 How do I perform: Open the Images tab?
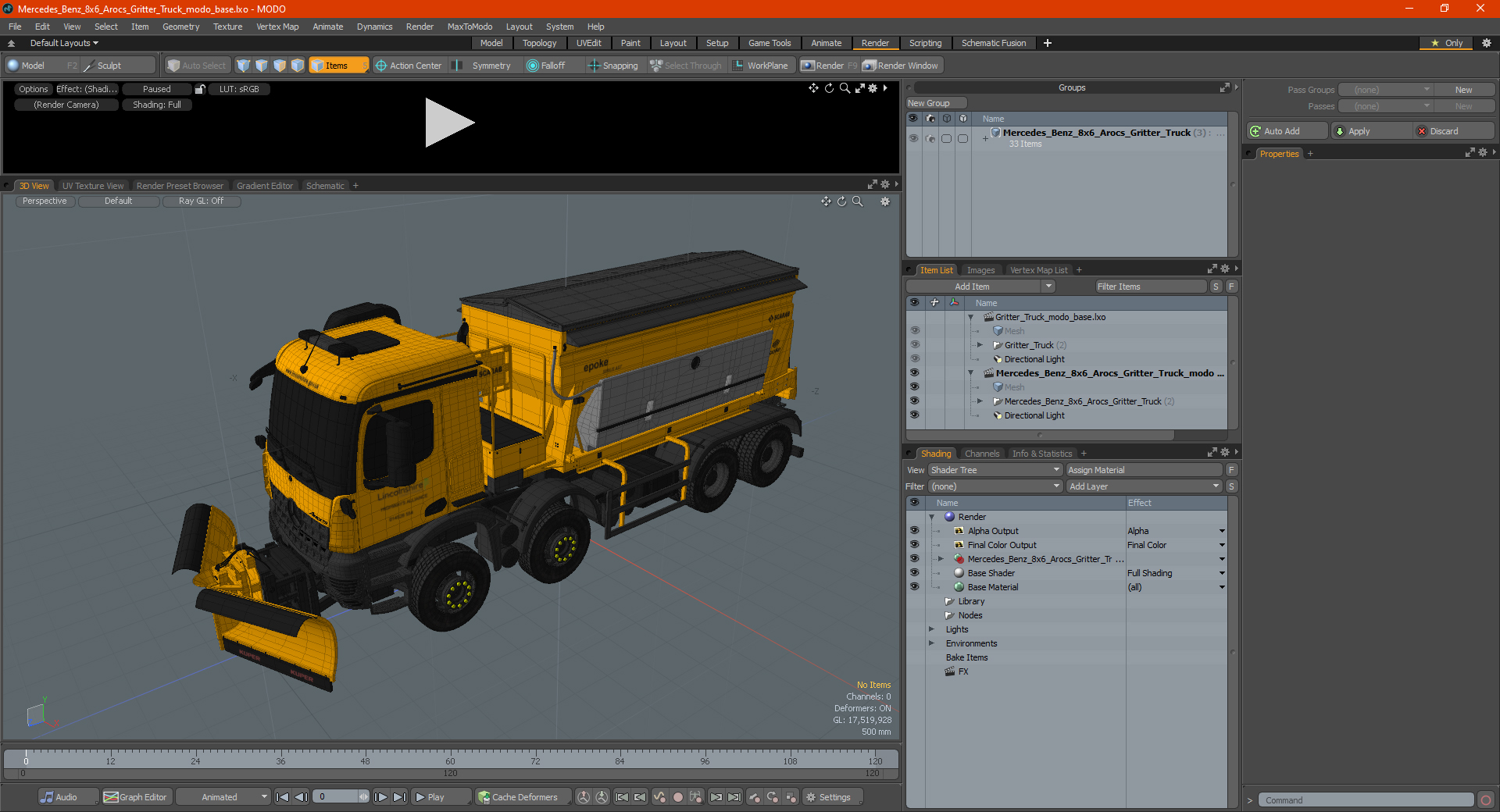(x=980, y=270)
